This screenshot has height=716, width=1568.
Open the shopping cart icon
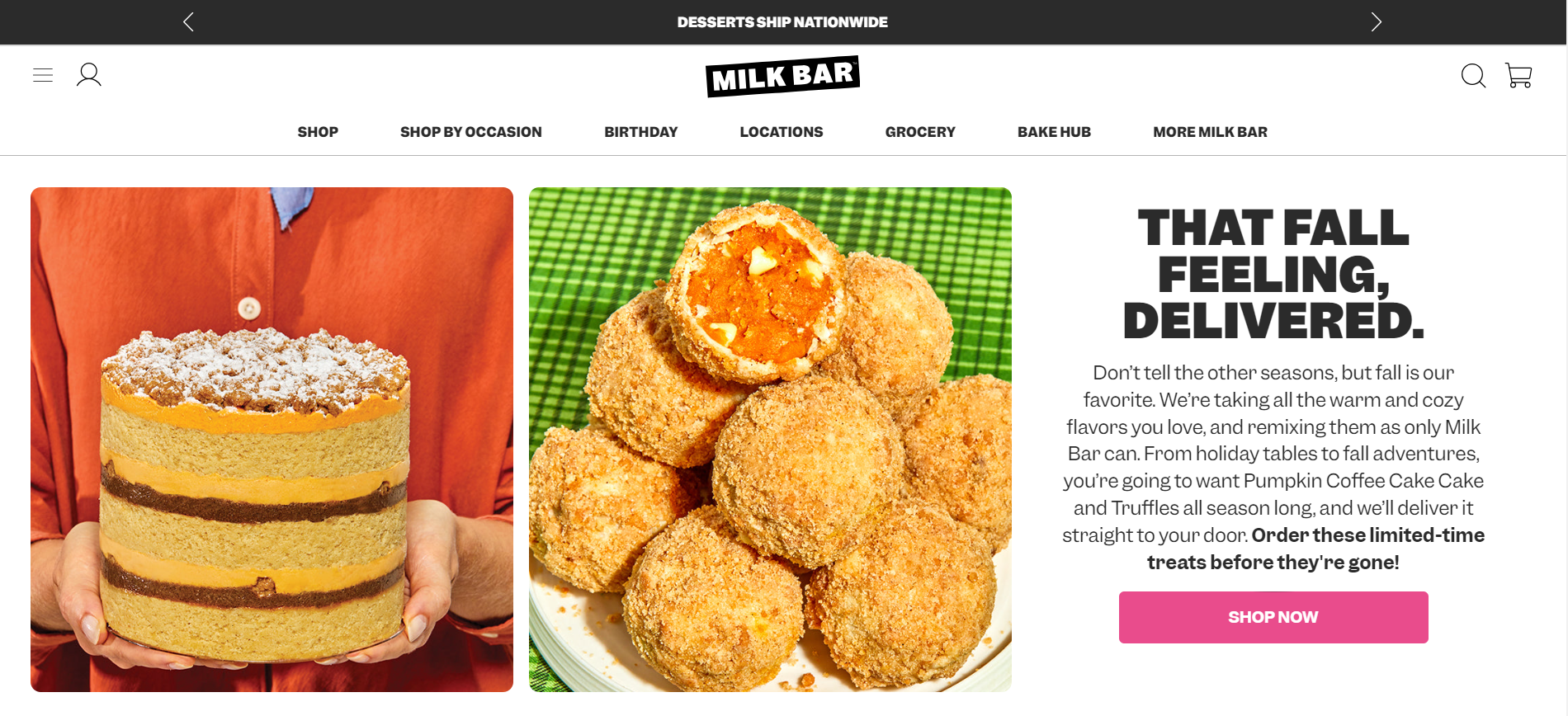(1518, 75)
